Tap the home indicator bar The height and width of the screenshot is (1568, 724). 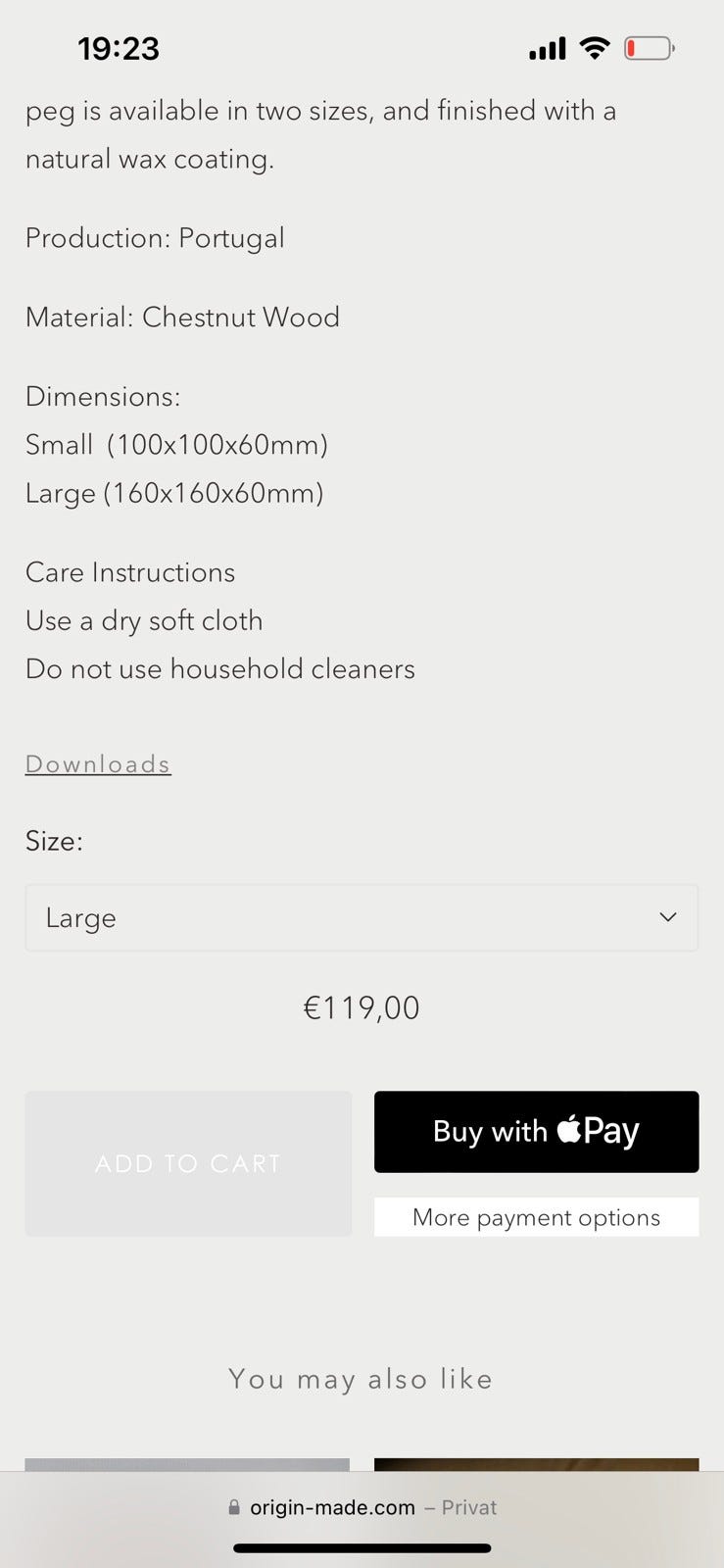click(x=362, y=1548)
